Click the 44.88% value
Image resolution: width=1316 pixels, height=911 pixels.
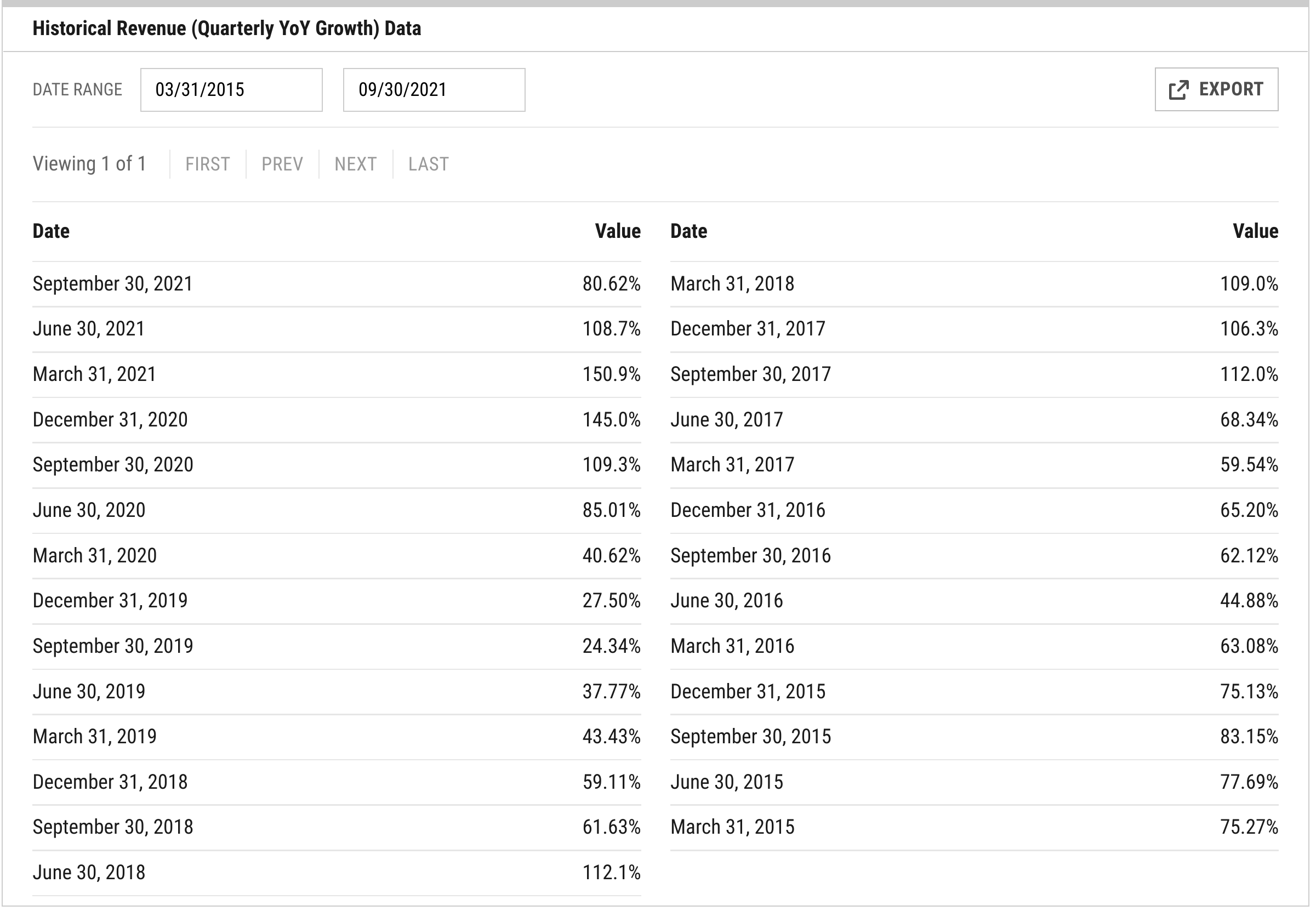(1249, 601)
